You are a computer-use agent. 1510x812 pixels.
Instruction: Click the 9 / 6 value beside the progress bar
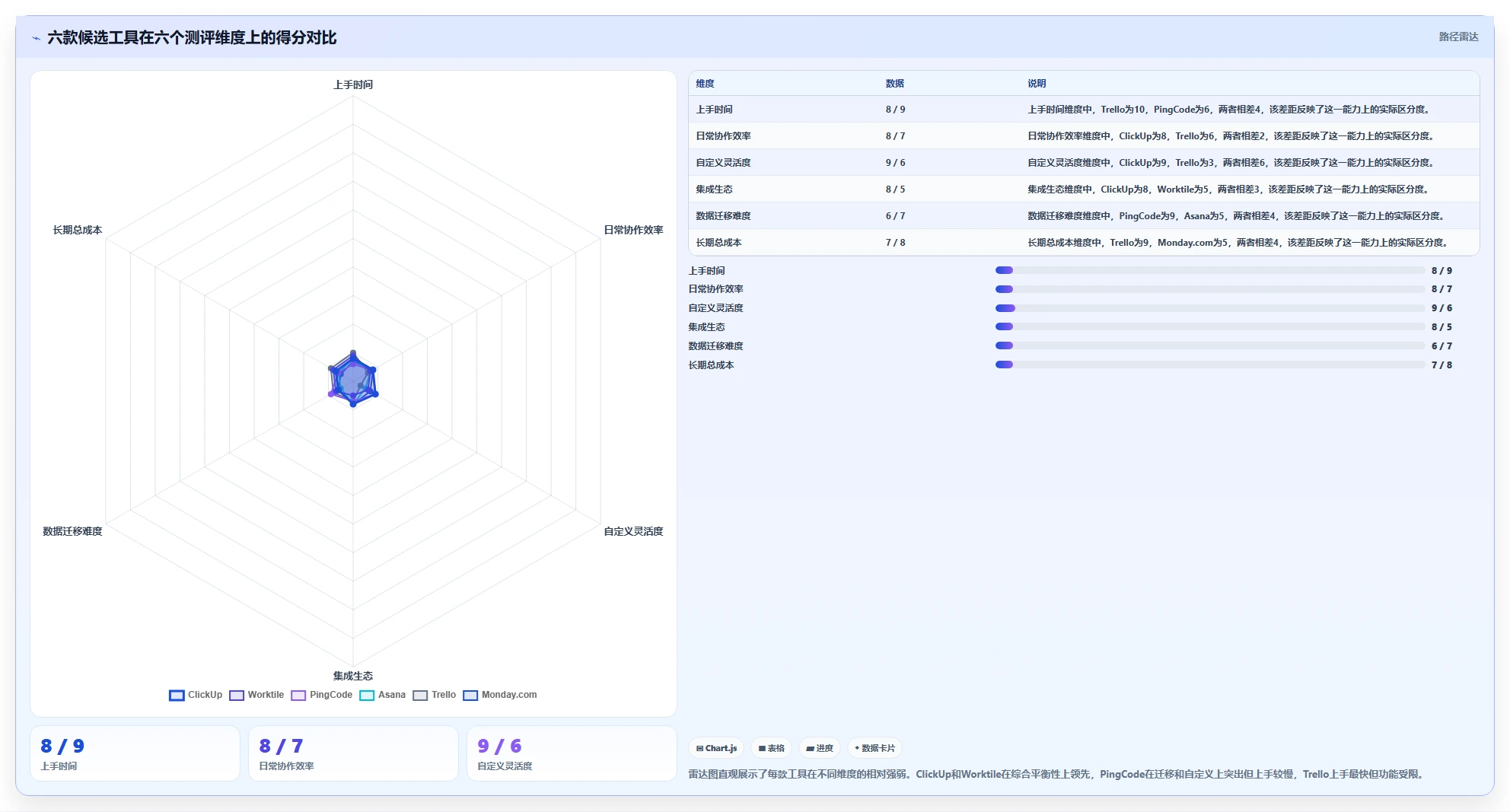tap(1442, 308)
